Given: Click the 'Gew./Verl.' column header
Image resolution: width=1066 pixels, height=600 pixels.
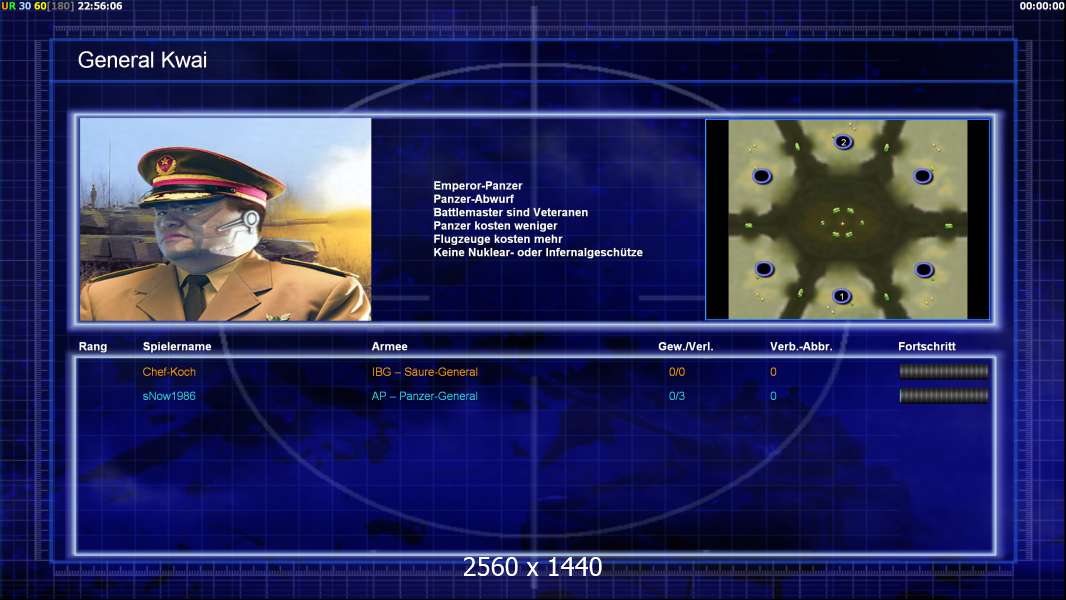Looking at the screenshot, I should pos(685,347).
